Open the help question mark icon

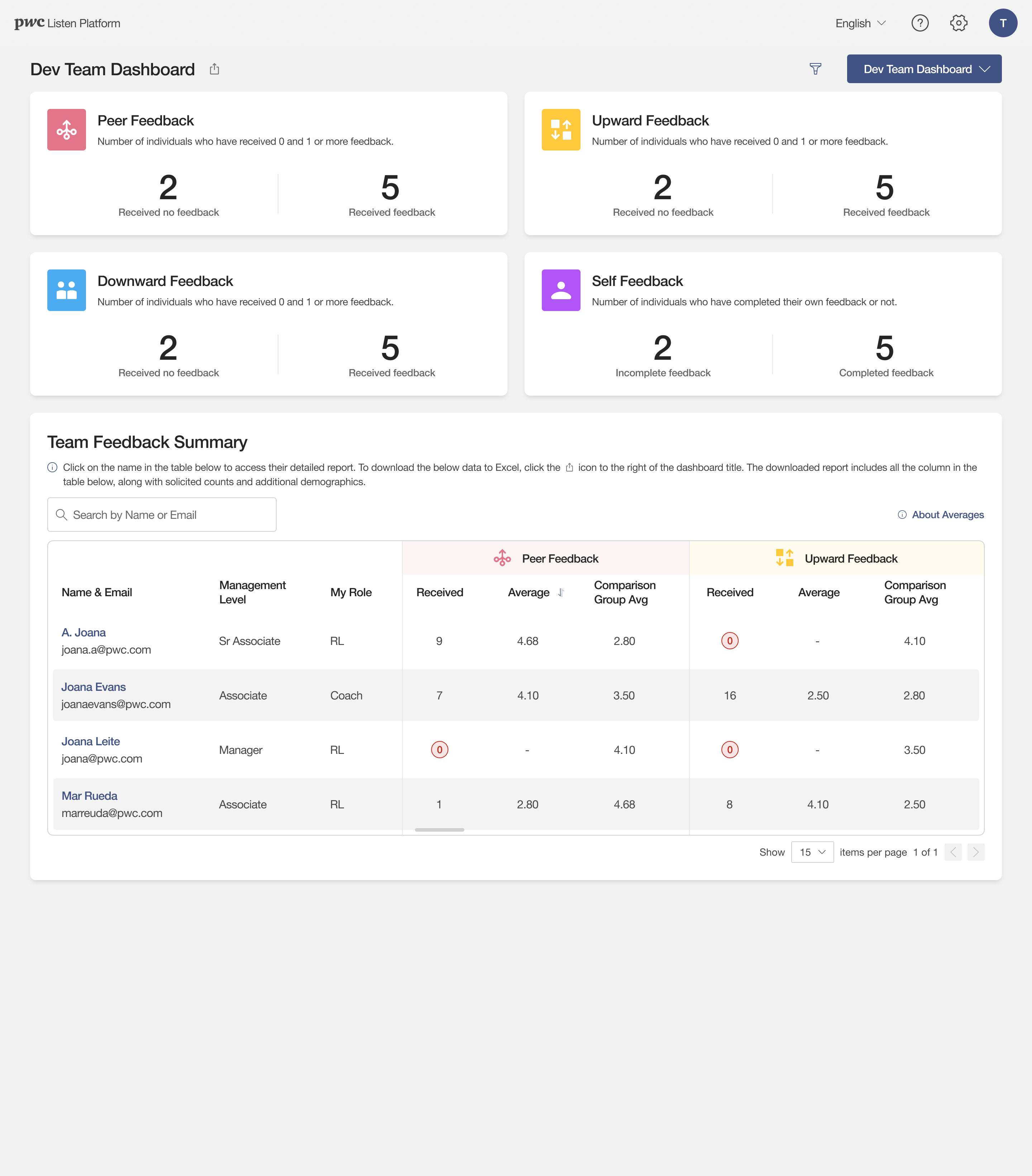[920, 23]
